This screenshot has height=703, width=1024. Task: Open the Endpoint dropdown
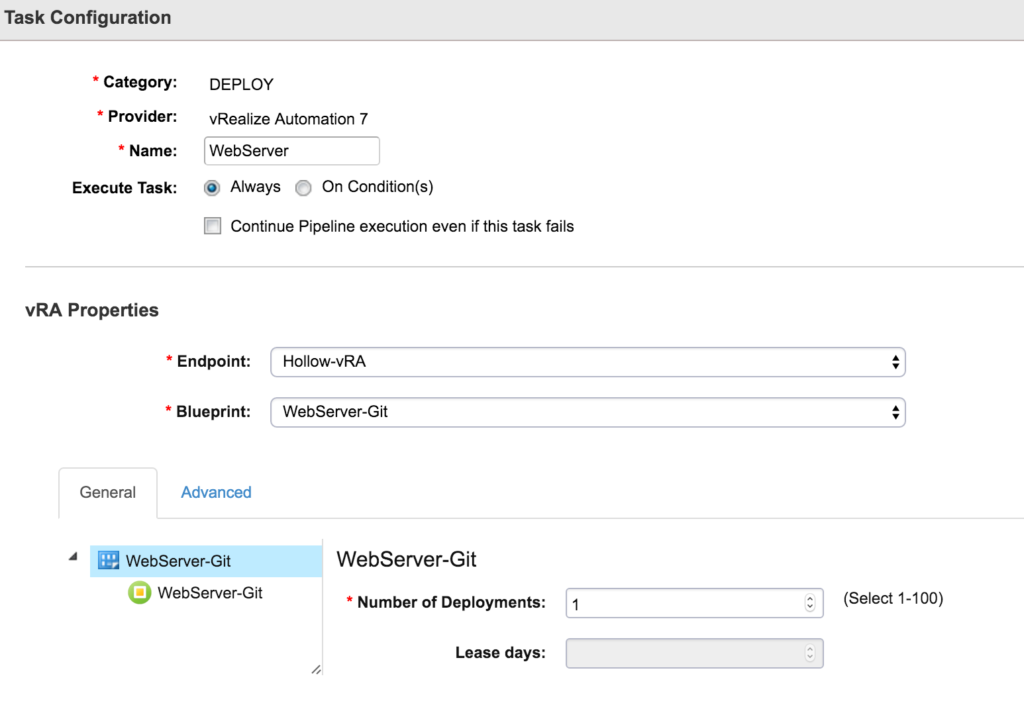tap(587, 362)
